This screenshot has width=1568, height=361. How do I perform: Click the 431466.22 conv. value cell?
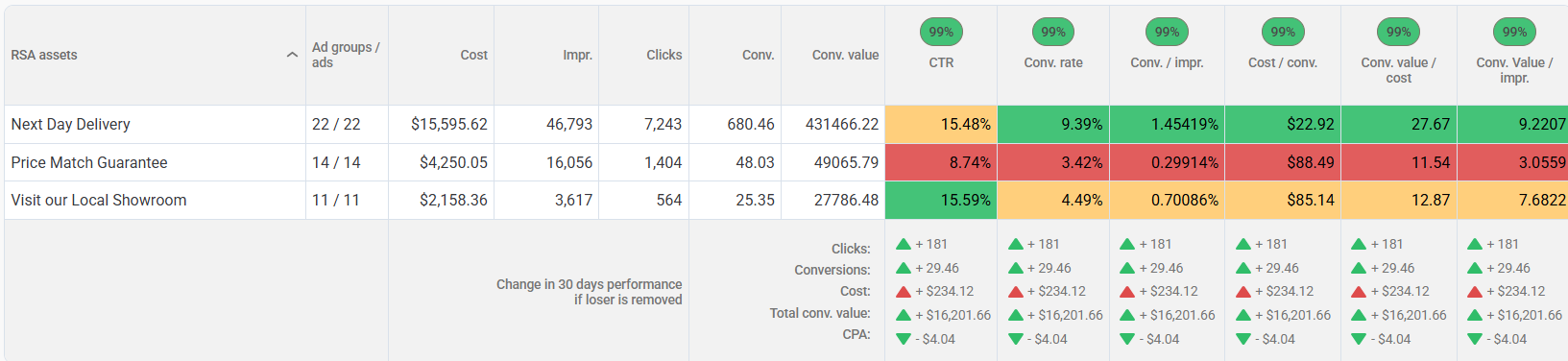(x=832, y=125)
